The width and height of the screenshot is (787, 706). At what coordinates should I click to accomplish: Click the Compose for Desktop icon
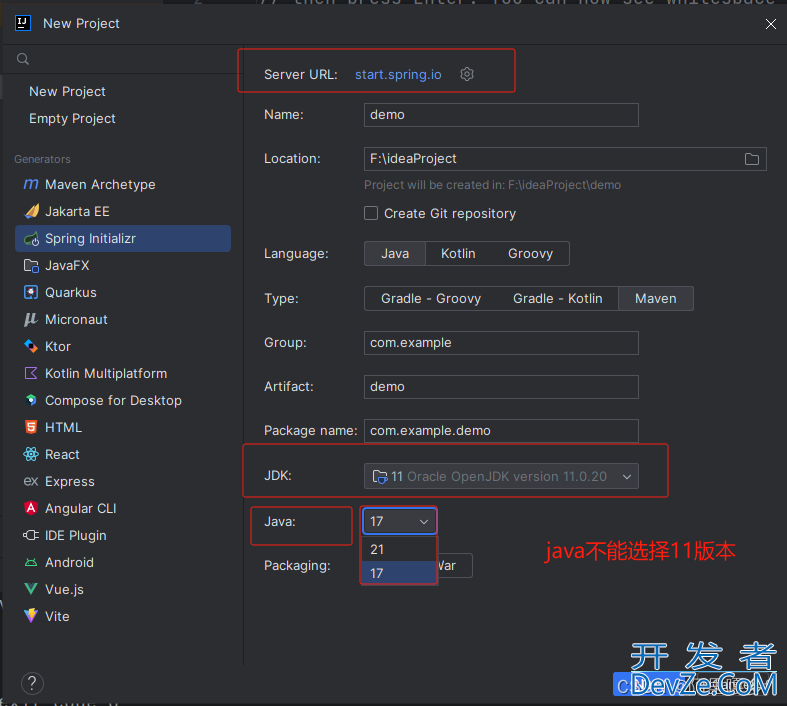[31, 400]
